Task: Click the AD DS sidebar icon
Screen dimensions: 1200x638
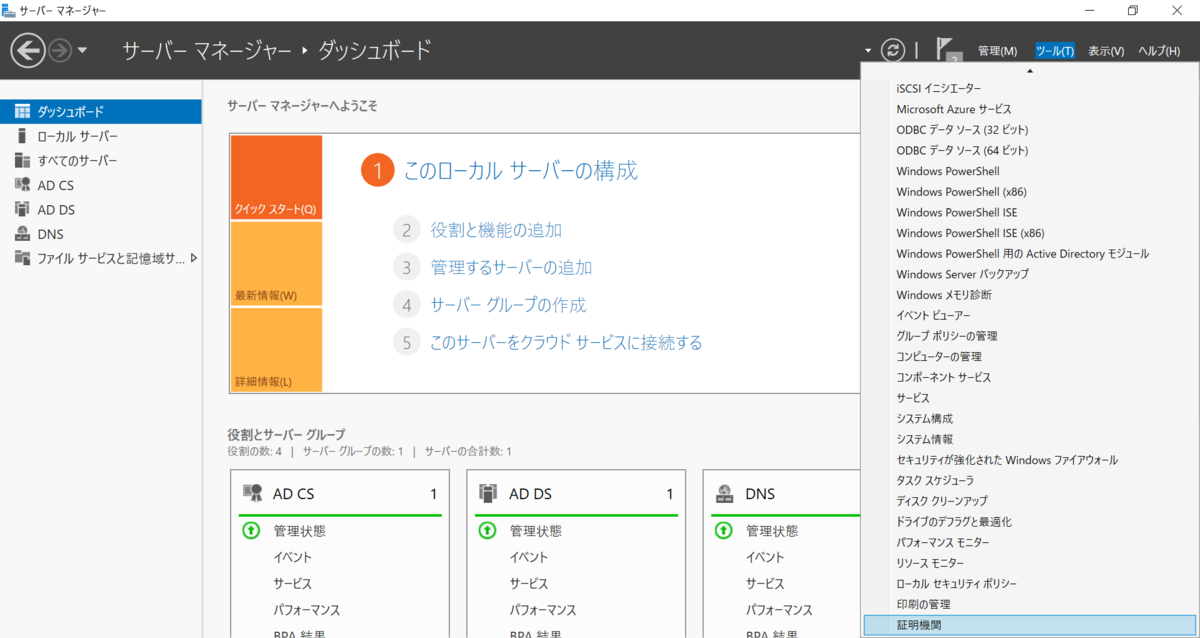Action: [22, 209]
